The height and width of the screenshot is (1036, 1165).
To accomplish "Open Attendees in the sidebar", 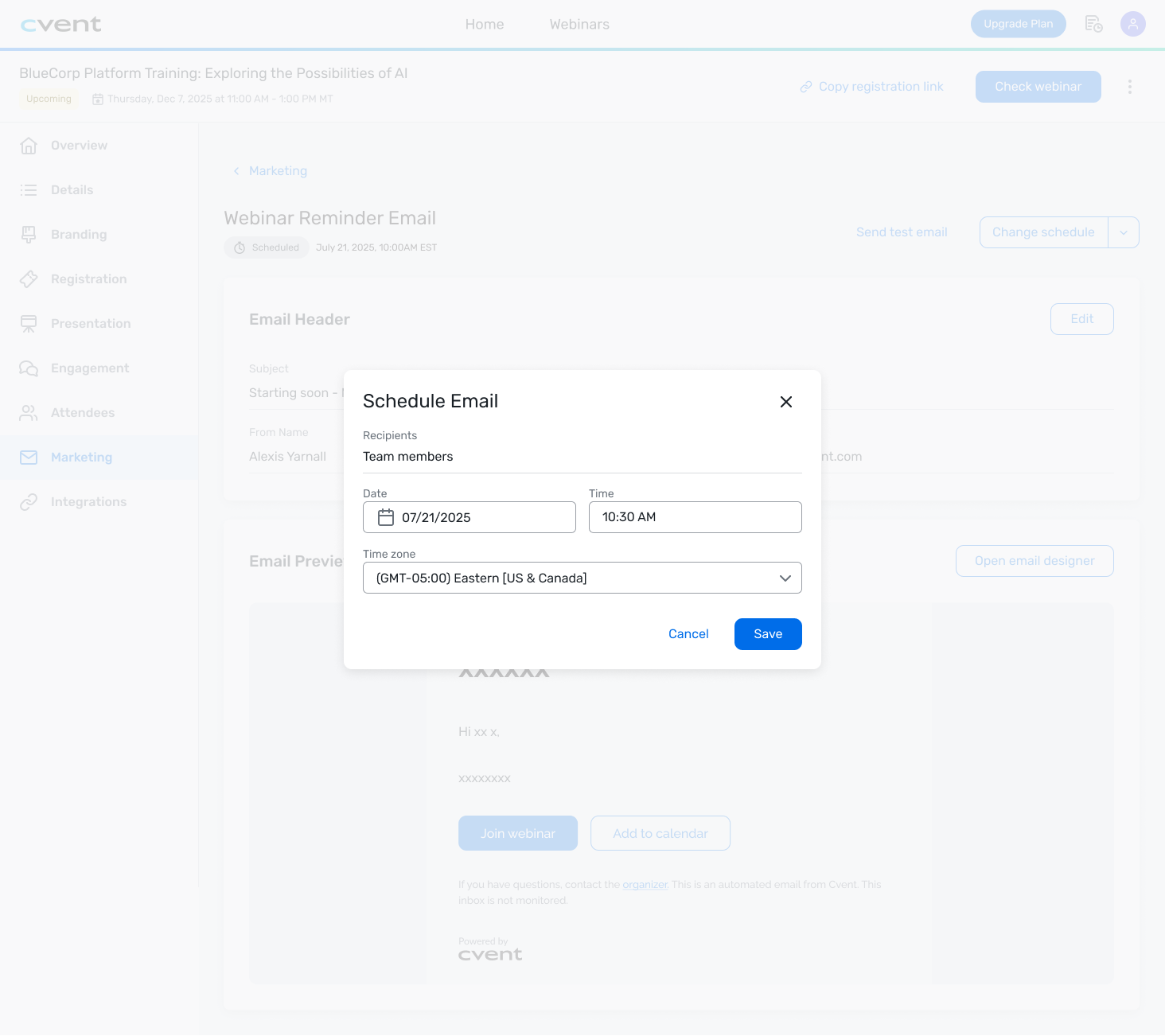I will (99, 413).
